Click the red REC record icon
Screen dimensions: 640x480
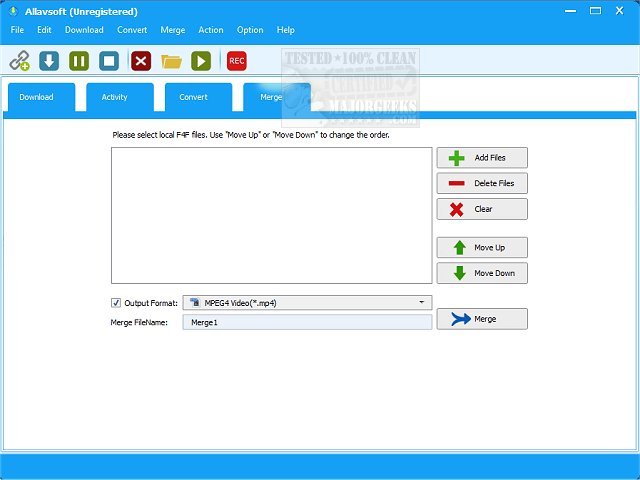237,61
